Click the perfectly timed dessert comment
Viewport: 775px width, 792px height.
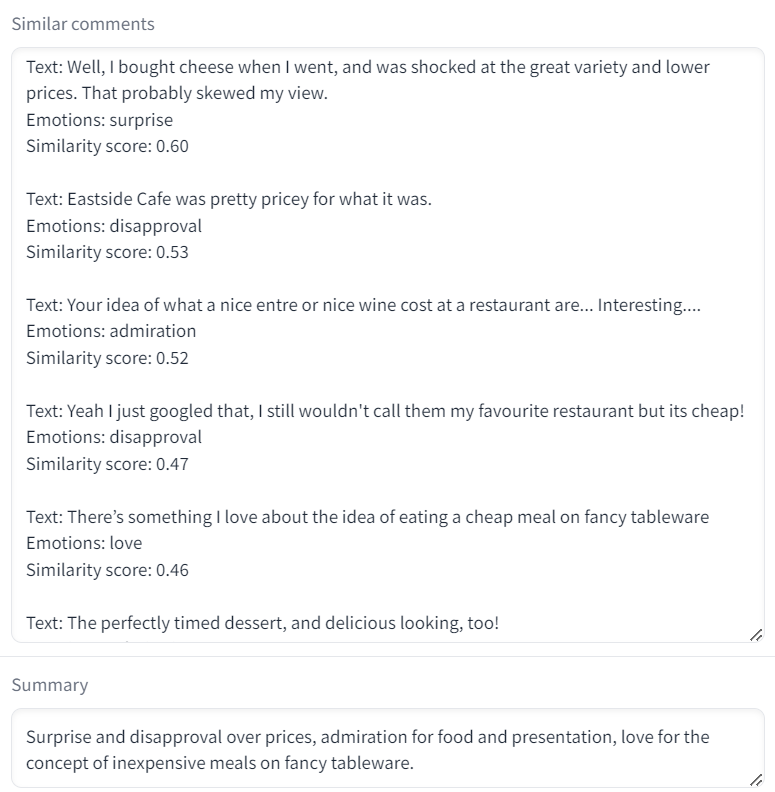pyautogui.click(x=263, y=623)
